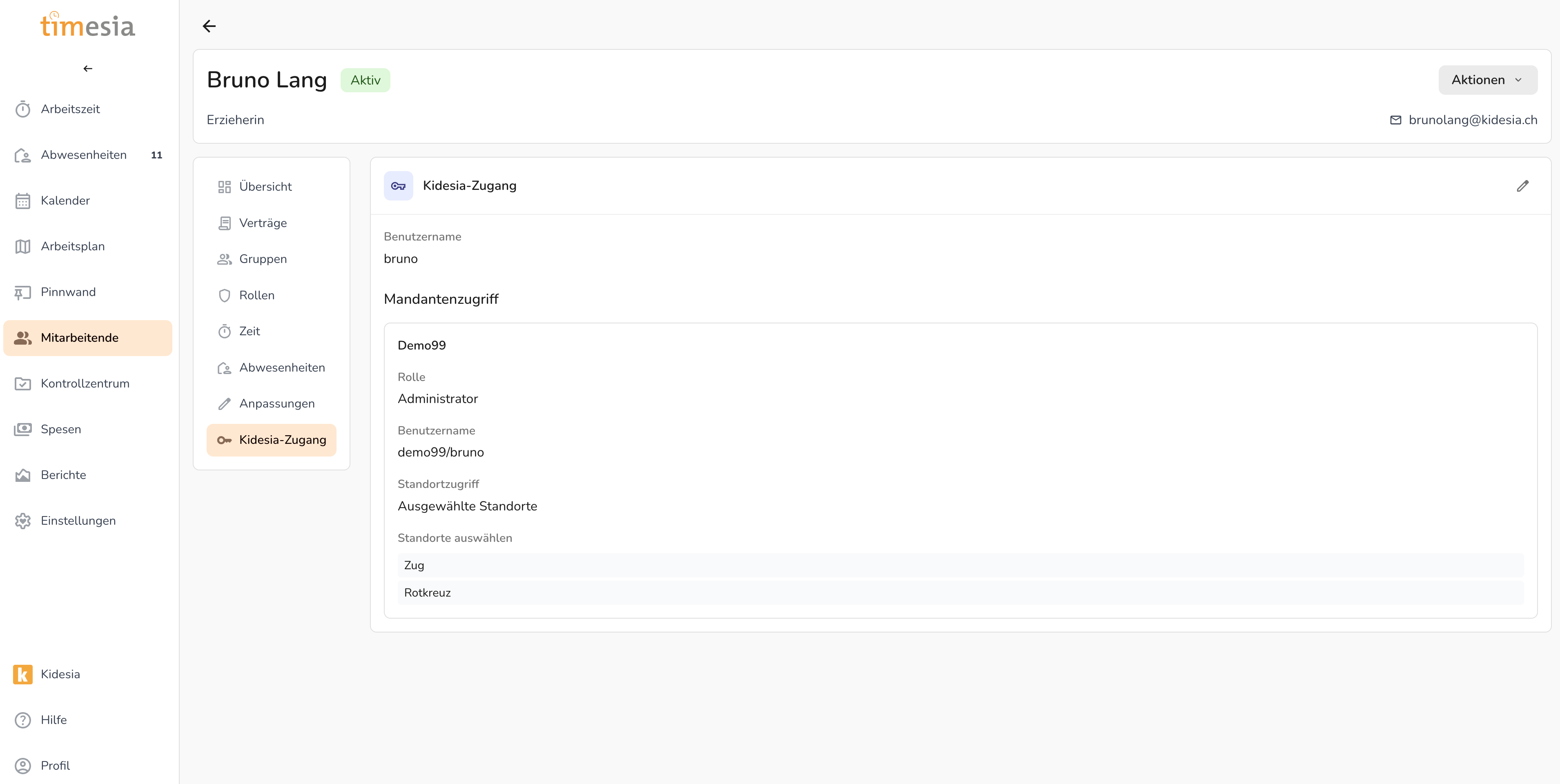The height and width of the screenshot is (784, 1560).
Task: Collapse the sidebar with the small arrow
Action: pyautogui.click(x=88, y=69)
